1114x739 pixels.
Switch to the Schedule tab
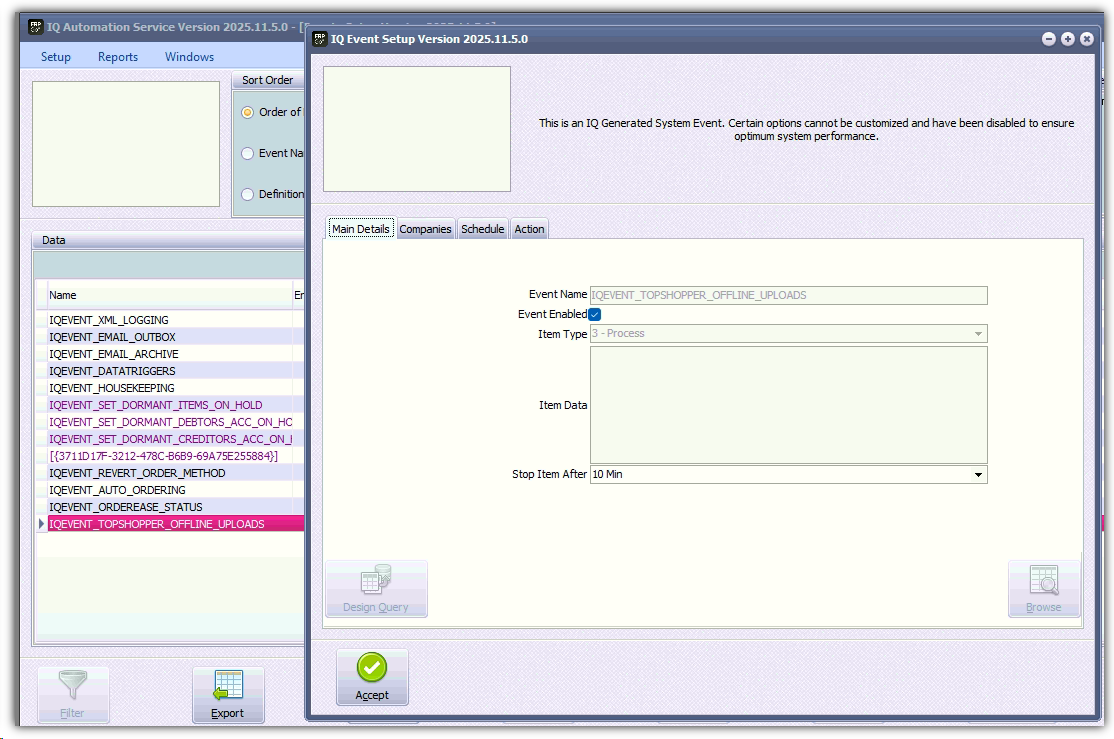[x=482, y=229]
